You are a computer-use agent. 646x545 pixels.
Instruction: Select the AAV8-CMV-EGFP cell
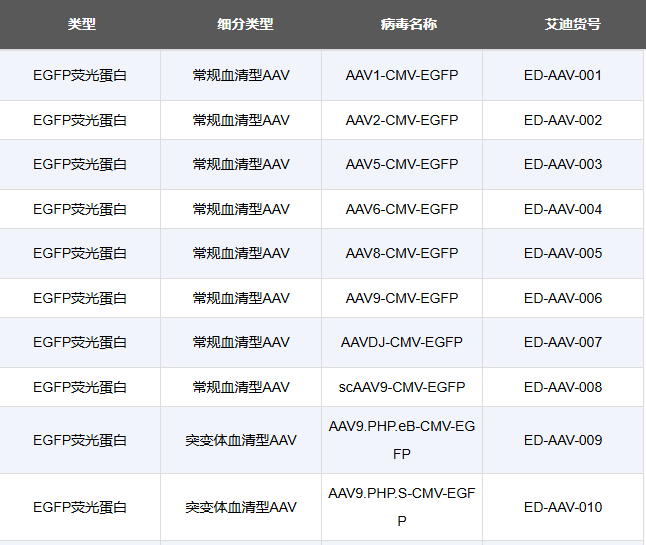[402, 253]
